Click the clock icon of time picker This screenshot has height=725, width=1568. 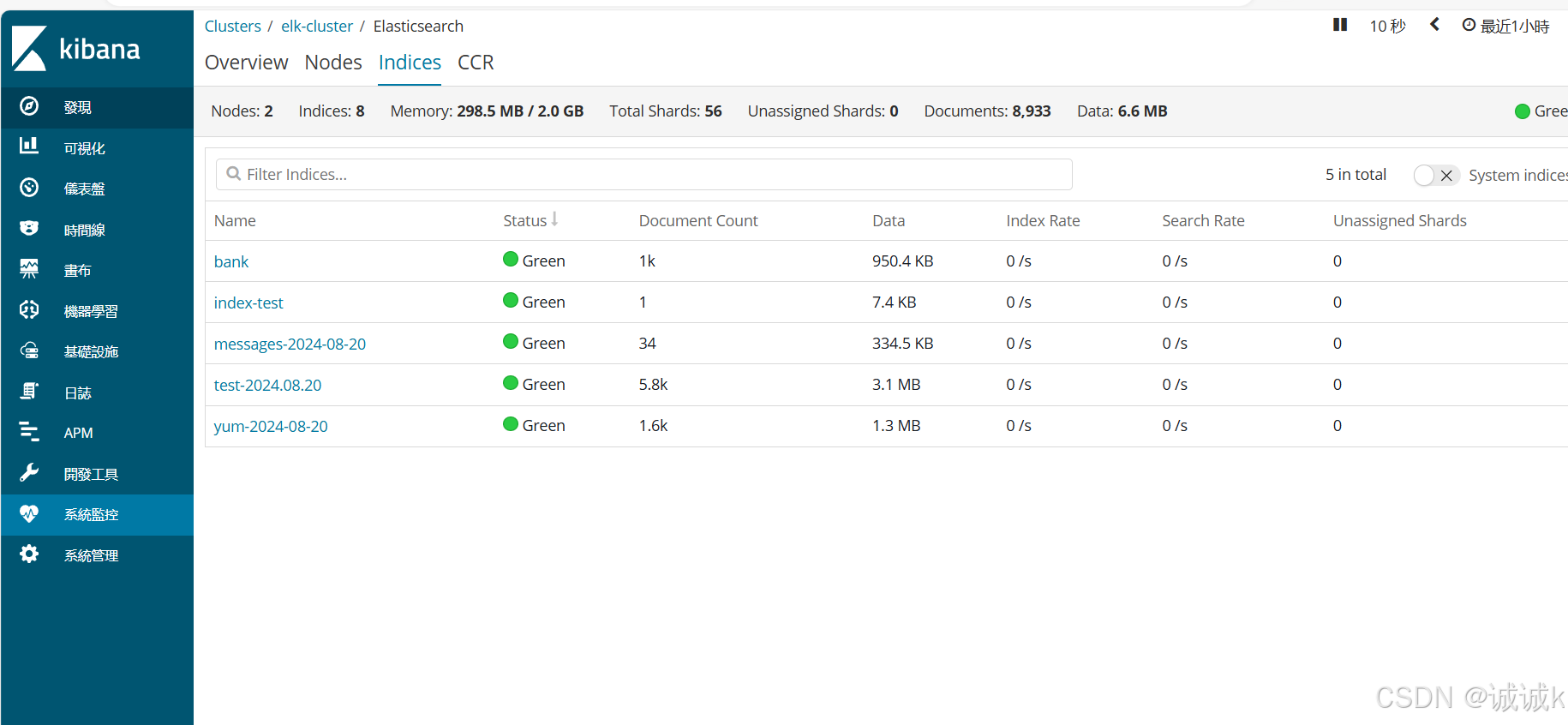tap(1469, 25)
